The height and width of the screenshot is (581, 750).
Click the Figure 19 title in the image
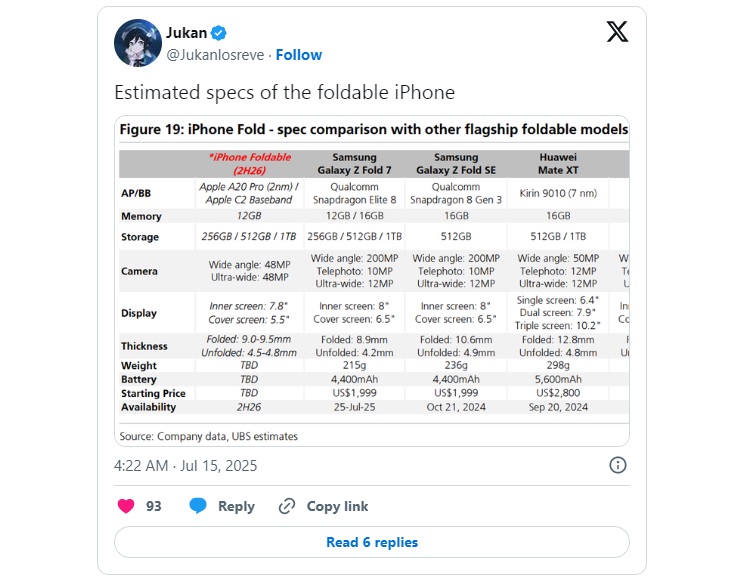[373, 130]
